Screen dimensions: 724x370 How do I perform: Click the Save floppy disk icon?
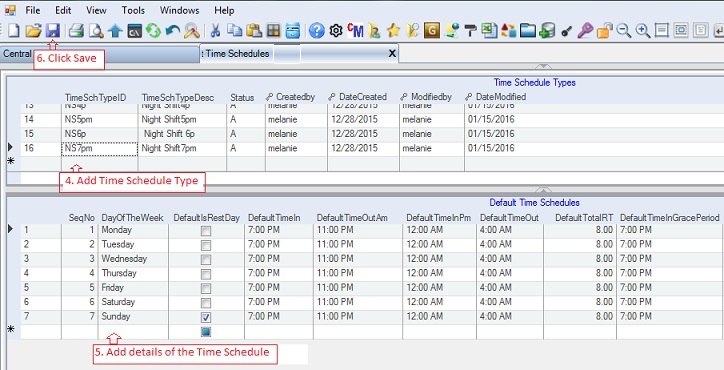tap(53, 31)
